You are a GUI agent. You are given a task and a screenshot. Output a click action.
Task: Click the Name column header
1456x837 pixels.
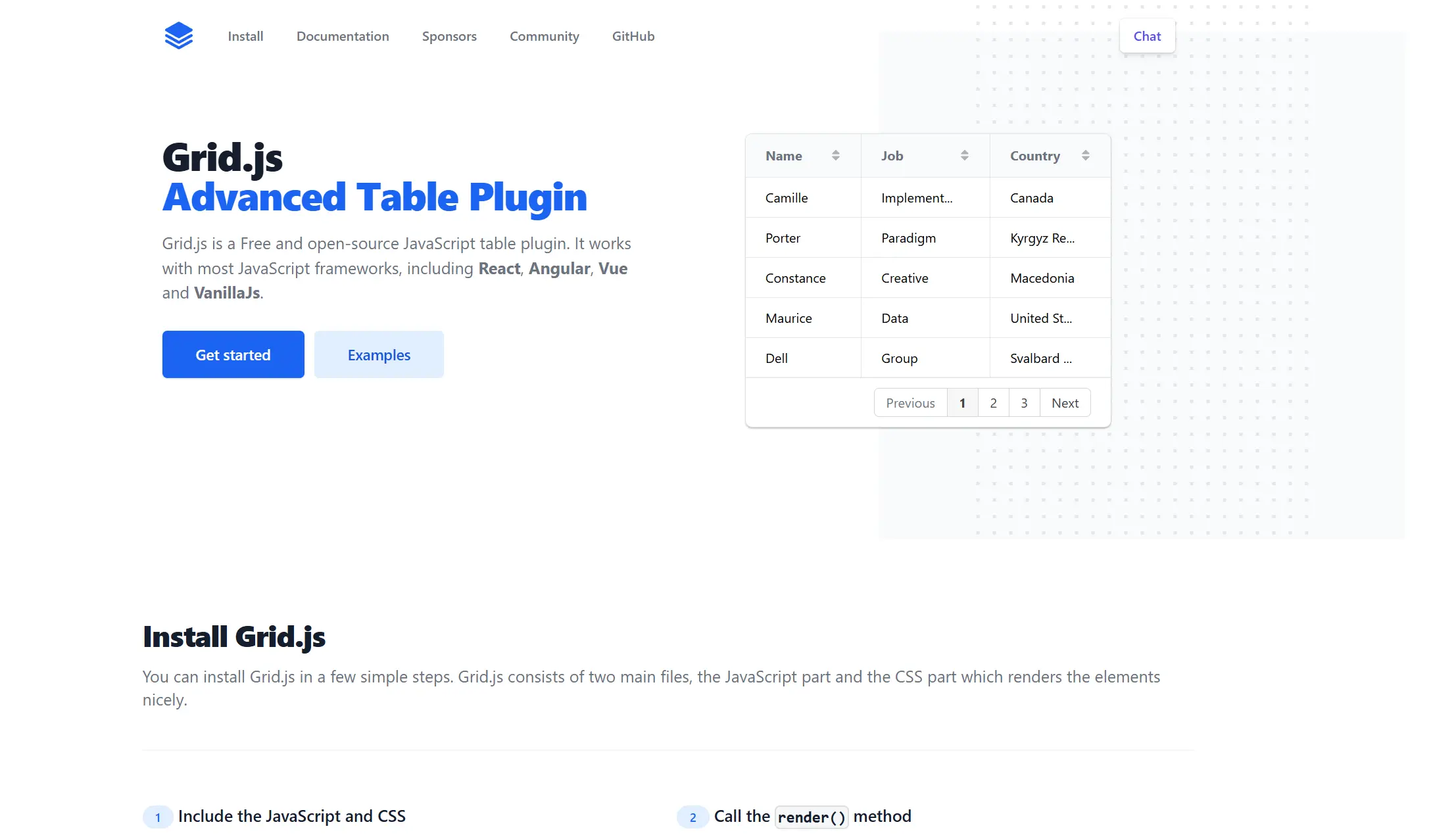point(803,156)
